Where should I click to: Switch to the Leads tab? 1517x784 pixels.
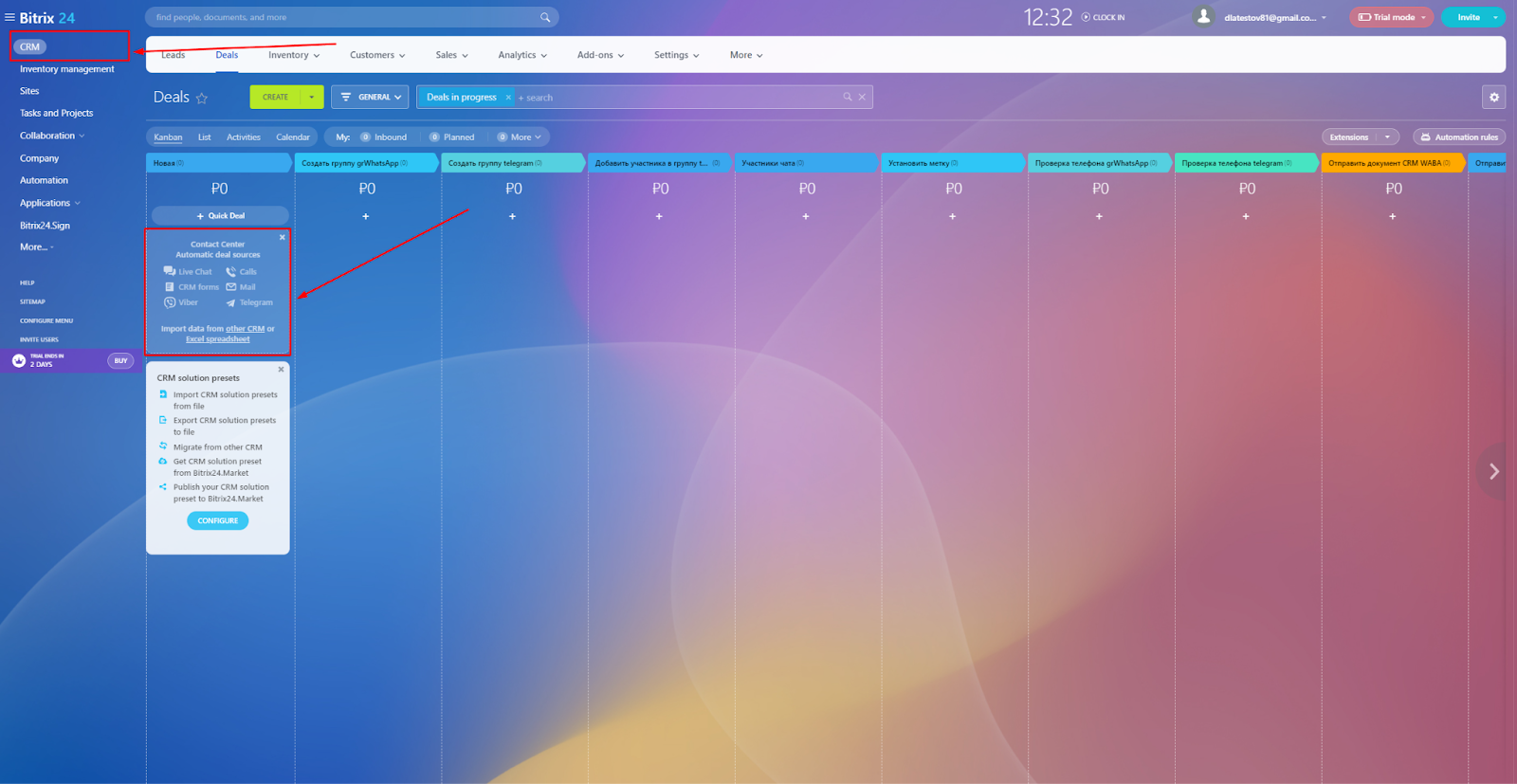[174, 55]
